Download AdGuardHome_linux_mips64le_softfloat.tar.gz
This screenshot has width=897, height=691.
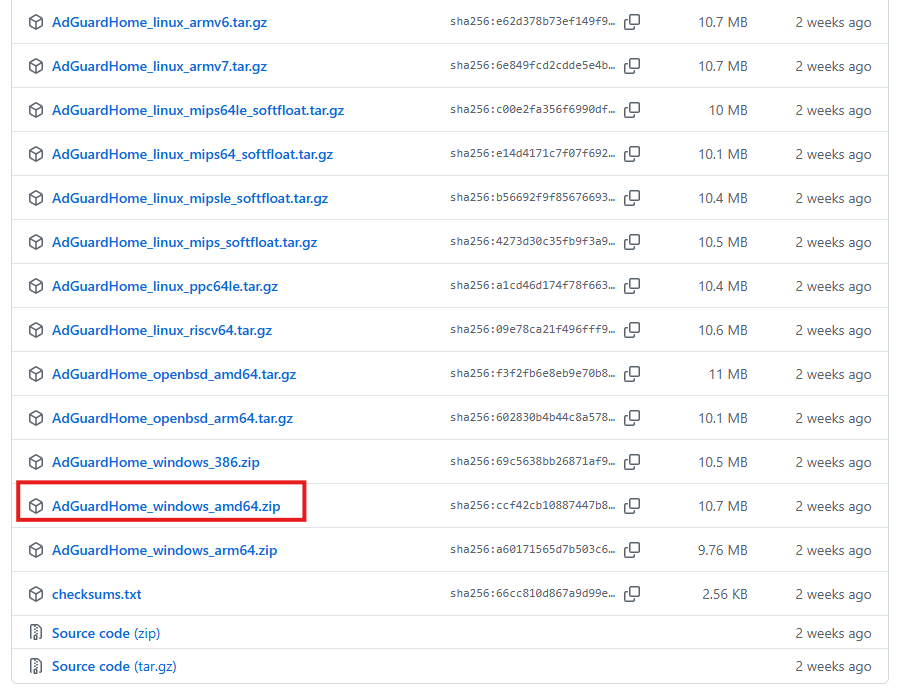(197, 110)
